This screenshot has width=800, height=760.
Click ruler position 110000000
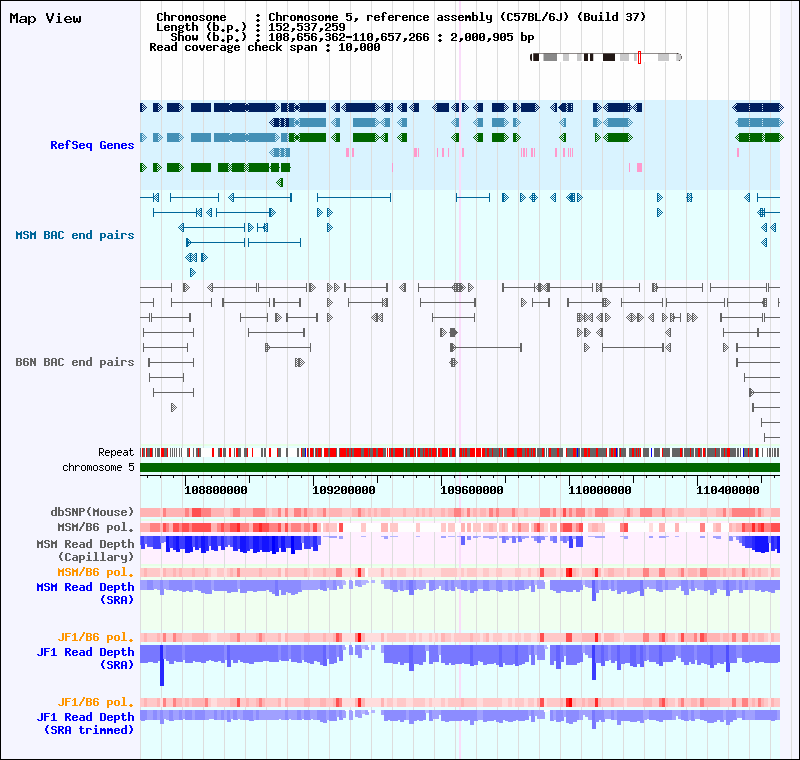pyautogui.click(x=600, y=490)
